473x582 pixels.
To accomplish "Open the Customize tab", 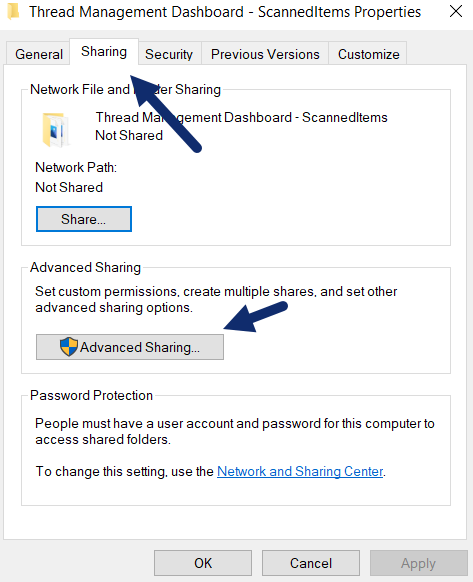I will tap(368, 54).
